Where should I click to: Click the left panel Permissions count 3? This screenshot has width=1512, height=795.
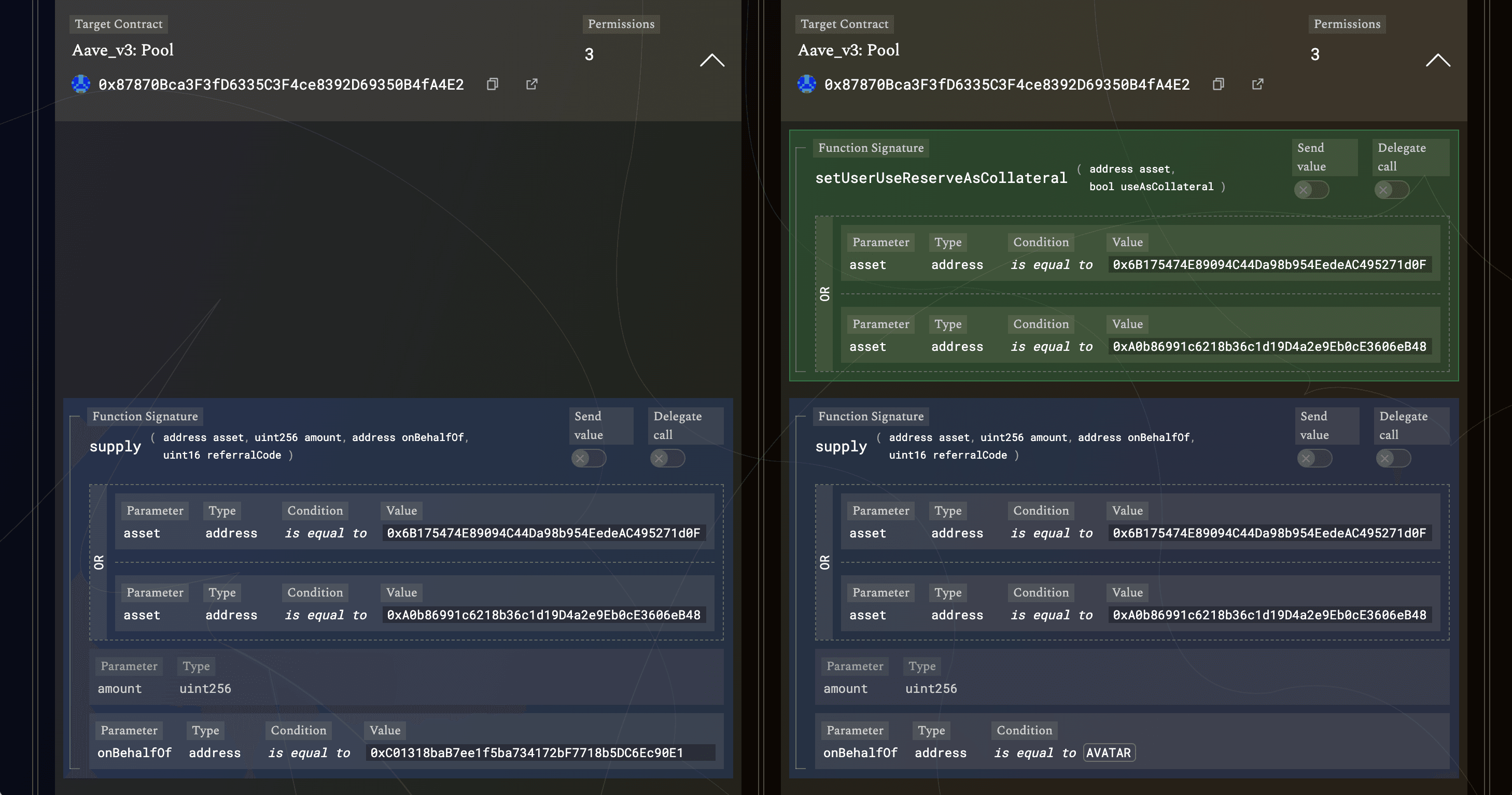pyautogui.click(x=590, y=54)
